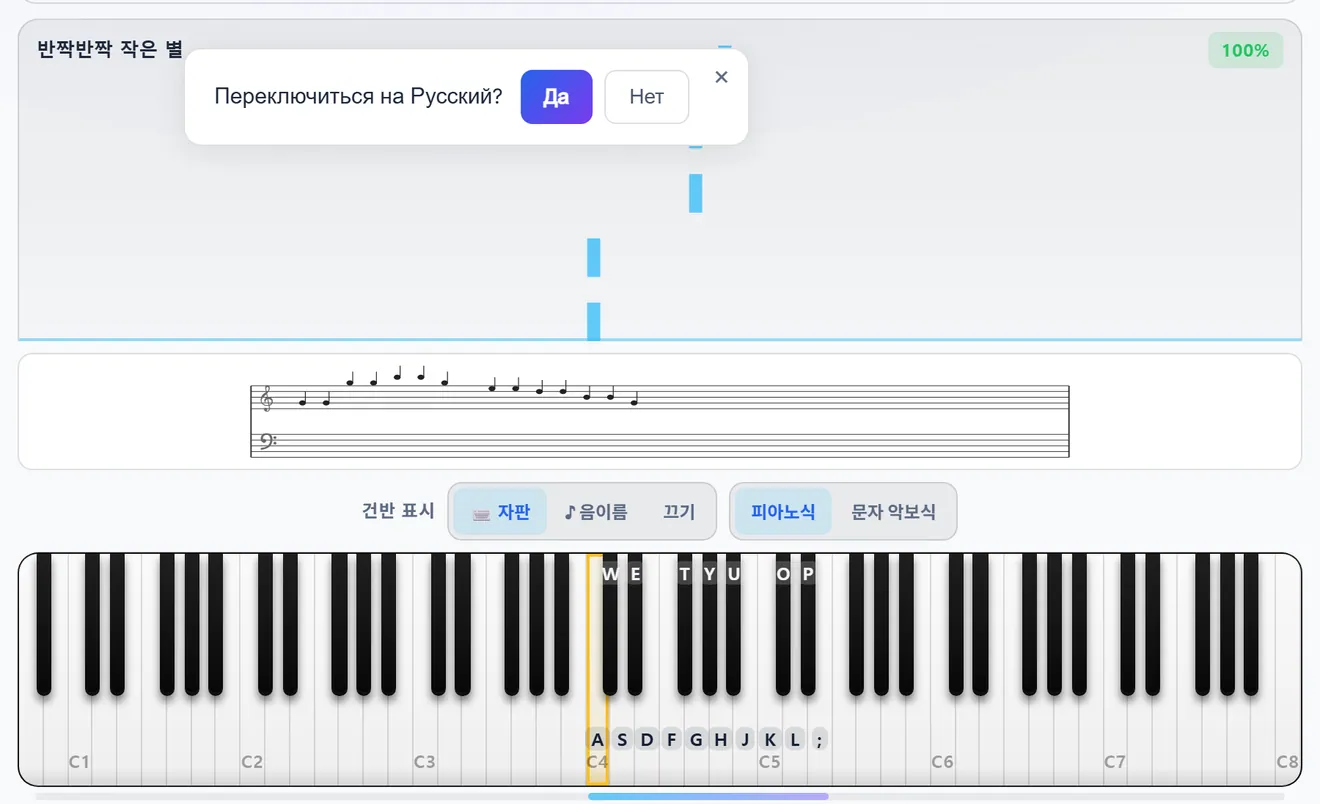1320x804 pixels.
Task: Click the bass clef on the staff
Action: tap(266, 441)
